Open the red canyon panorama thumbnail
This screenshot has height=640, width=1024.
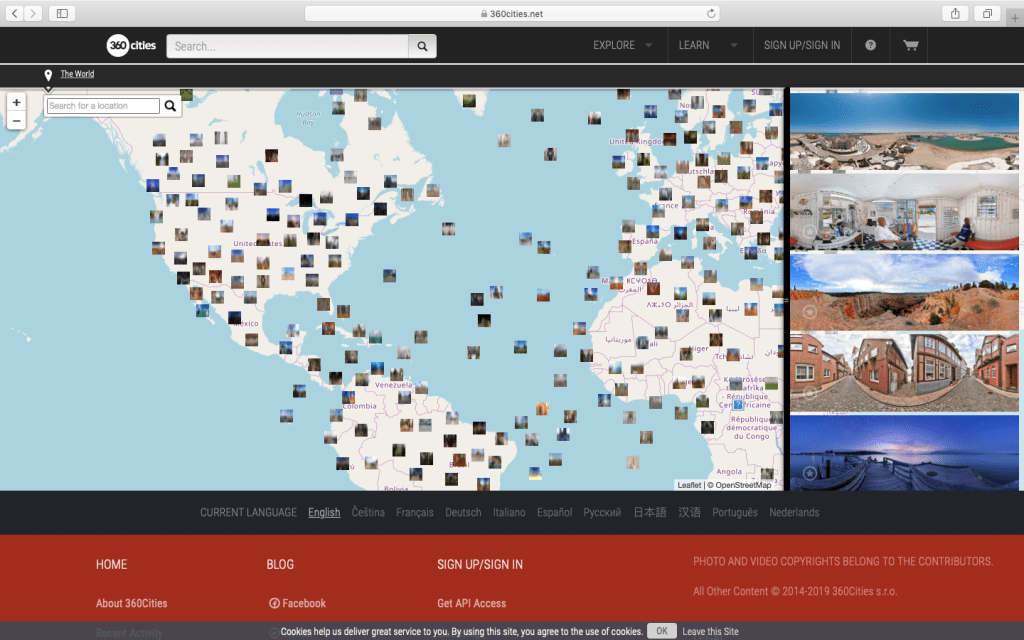tap(904, 290)
